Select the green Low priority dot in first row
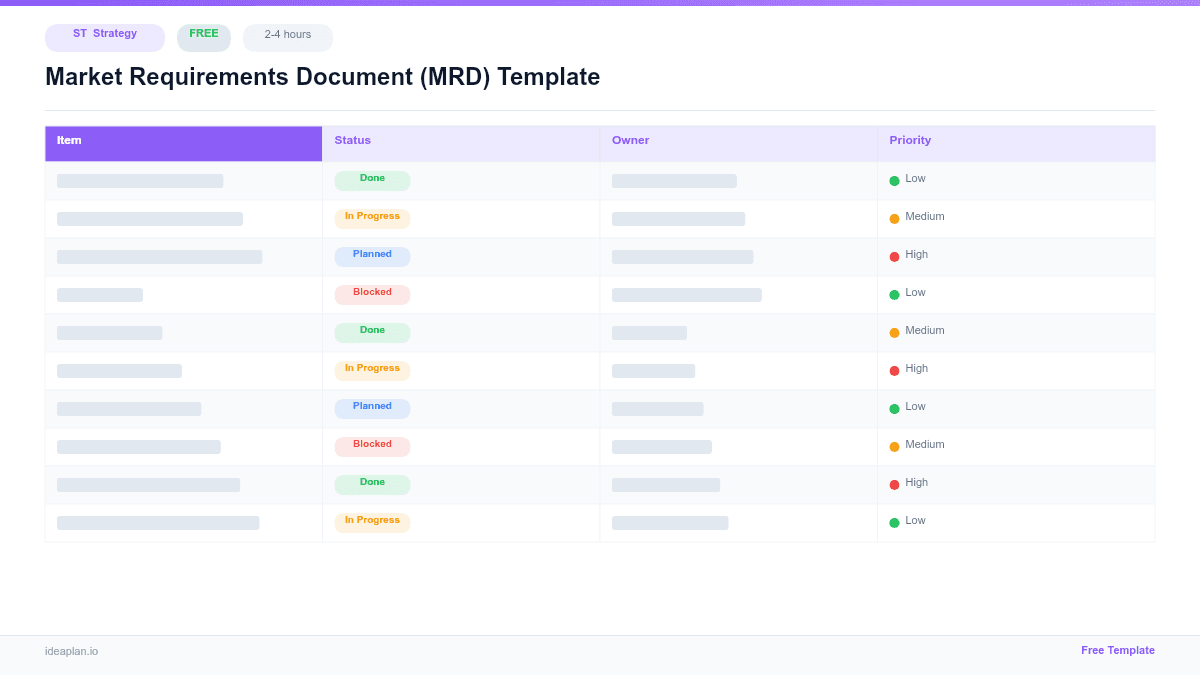 (895, 179)
